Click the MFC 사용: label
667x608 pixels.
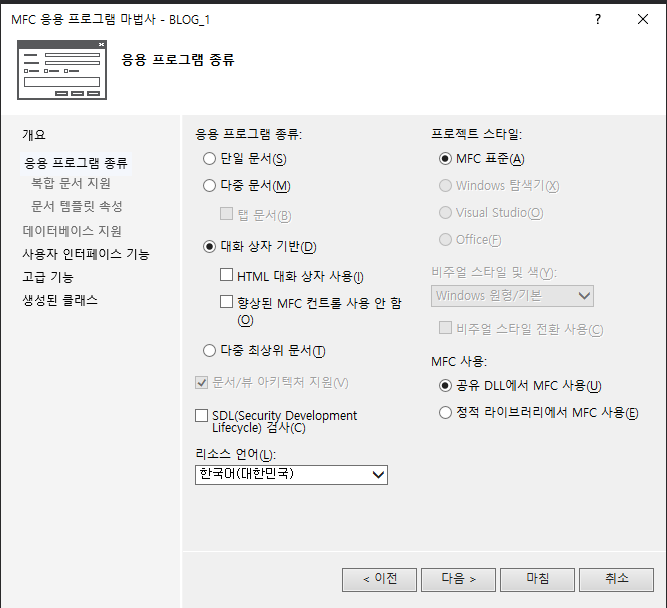pos(459,362)
